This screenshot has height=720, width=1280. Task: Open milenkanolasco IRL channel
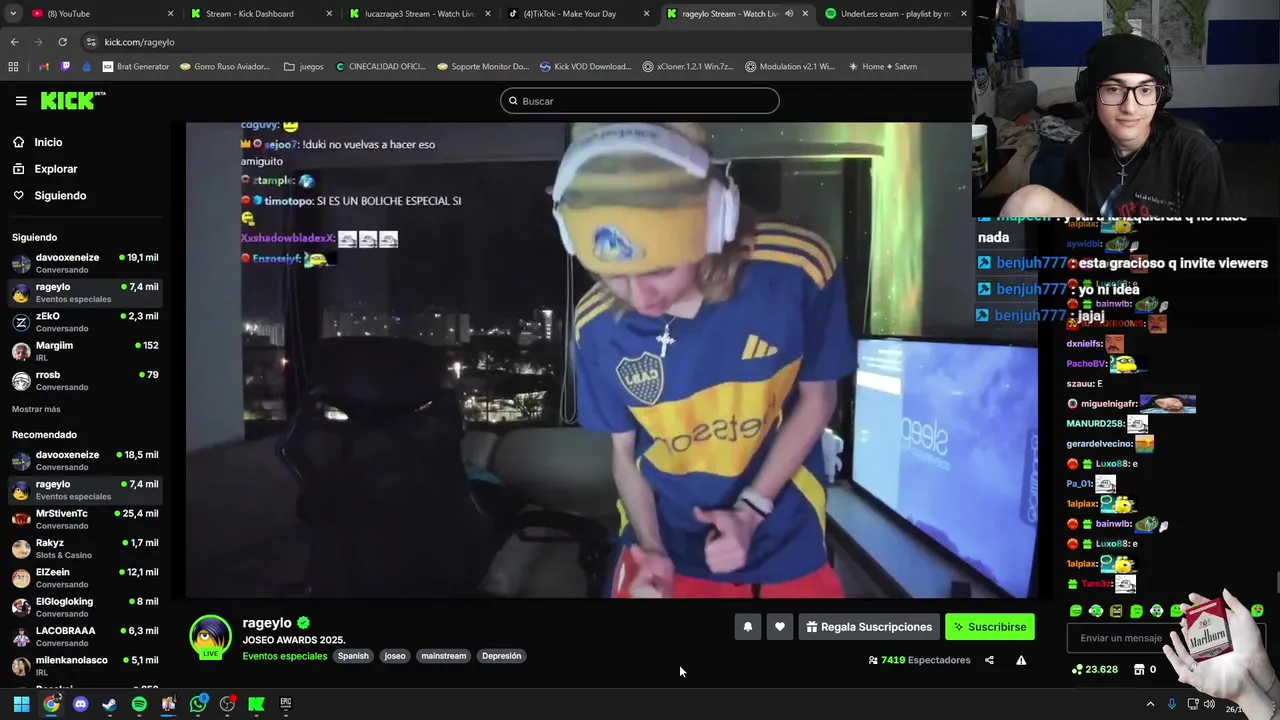coord(85,666)
